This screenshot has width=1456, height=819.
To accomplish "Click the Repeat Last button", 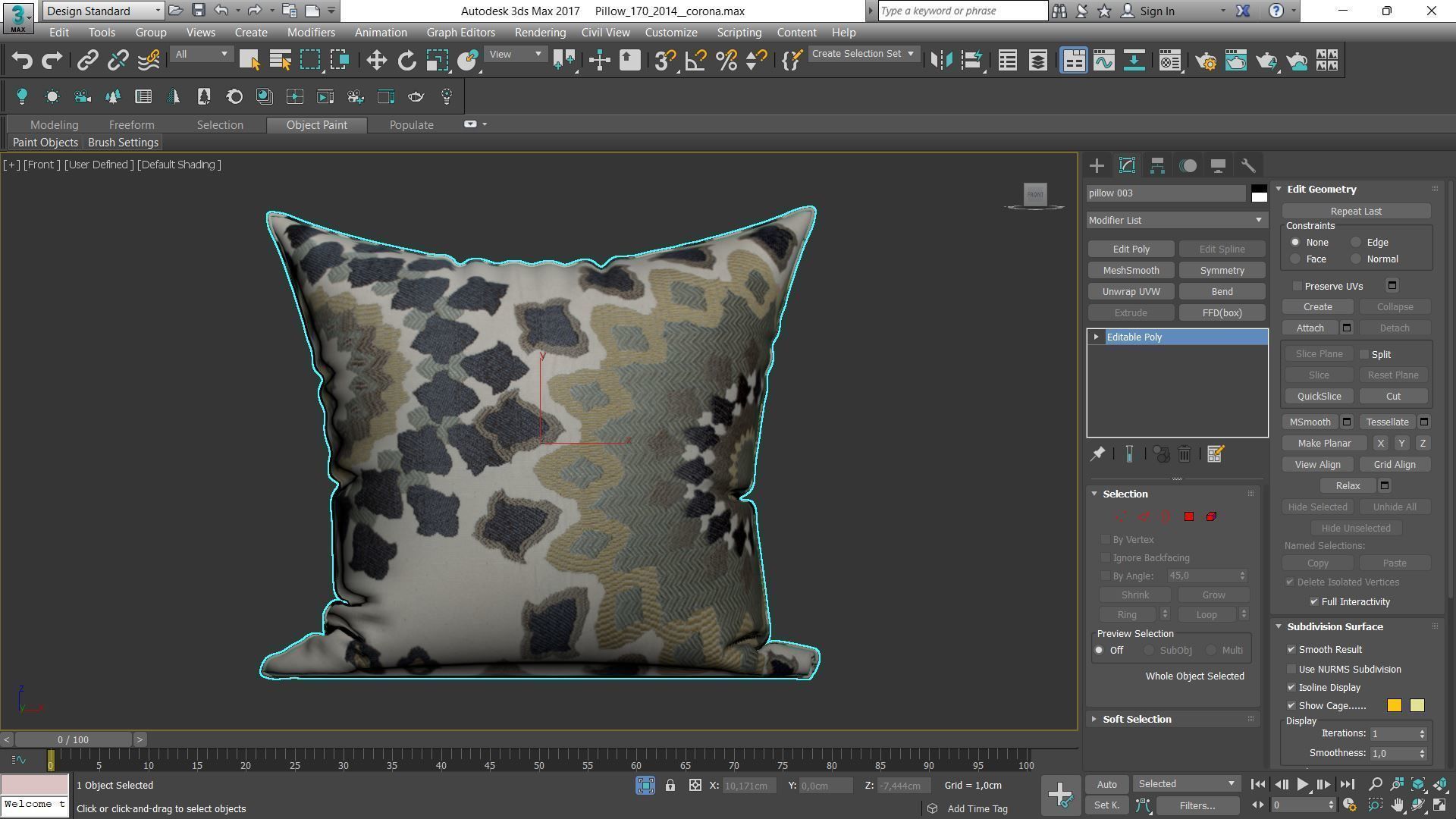I will pyautogui.click(x=1356, y=212).
